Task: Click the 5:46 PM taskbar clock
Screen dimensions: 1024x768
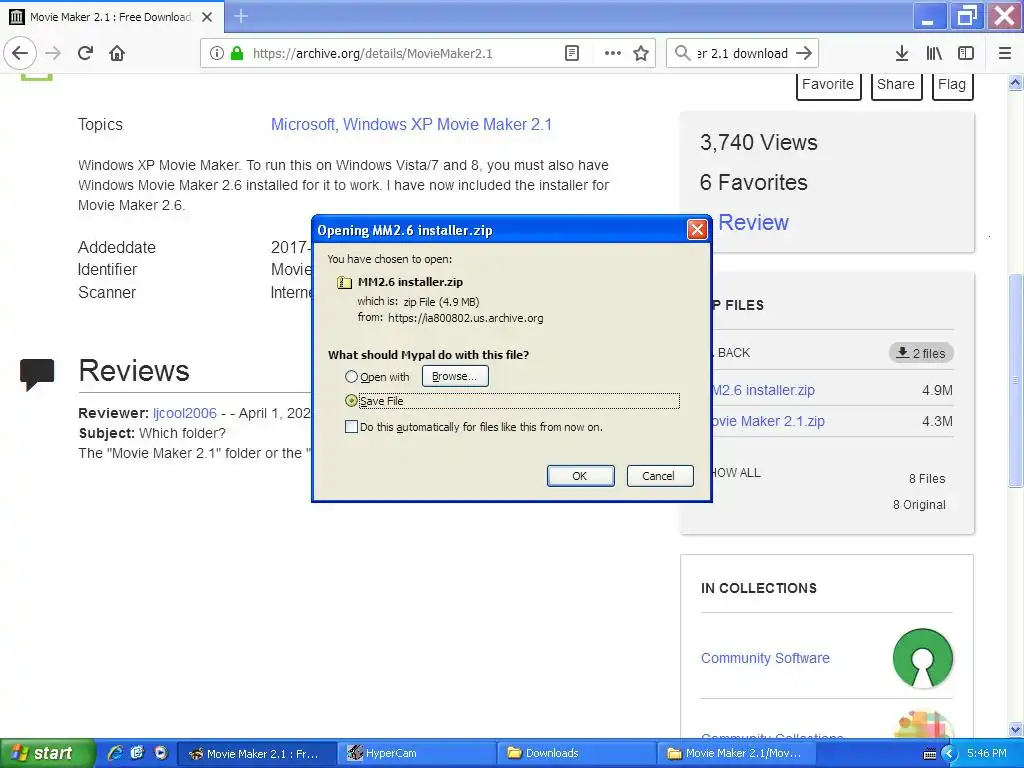Action: pyautogui.click(x=987, y=753)
